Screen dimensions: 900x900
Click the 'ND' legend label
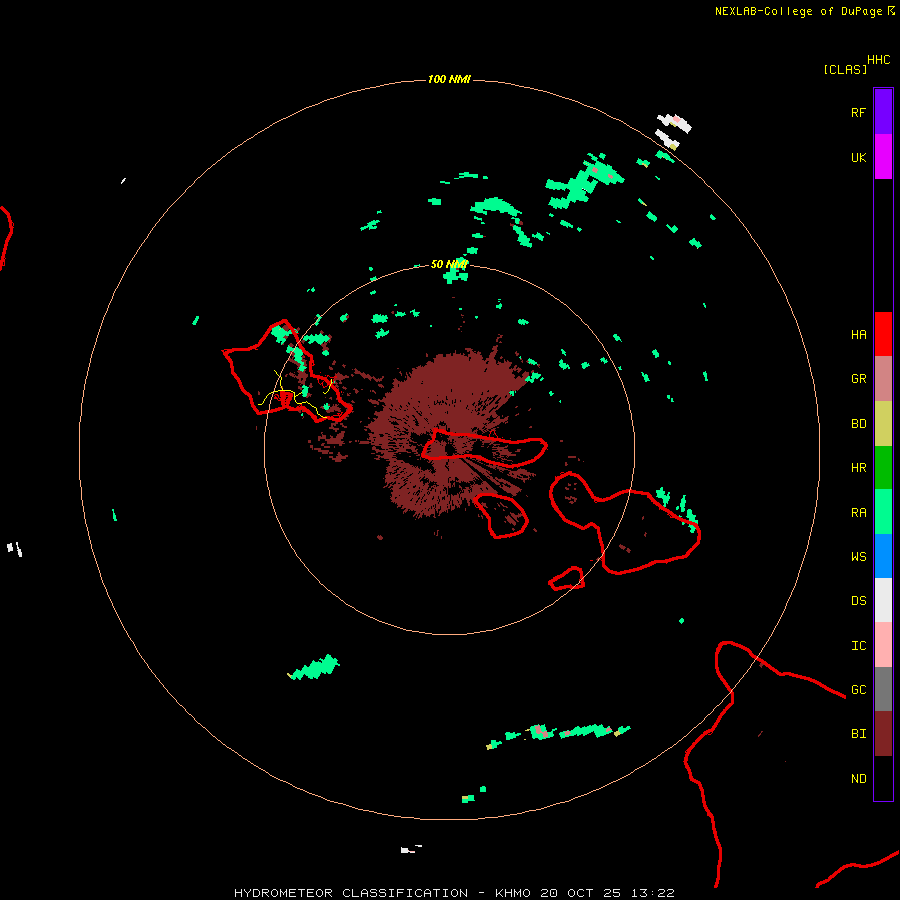tap(858, 779)
